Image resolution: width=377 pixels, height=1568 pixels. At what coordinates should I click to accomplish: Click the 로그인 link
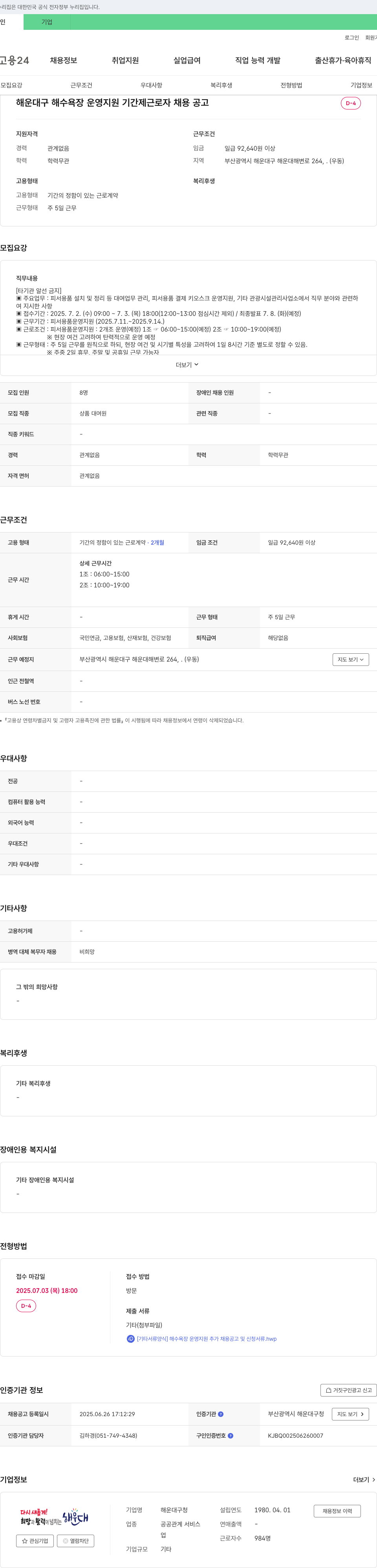pos(351,38)
